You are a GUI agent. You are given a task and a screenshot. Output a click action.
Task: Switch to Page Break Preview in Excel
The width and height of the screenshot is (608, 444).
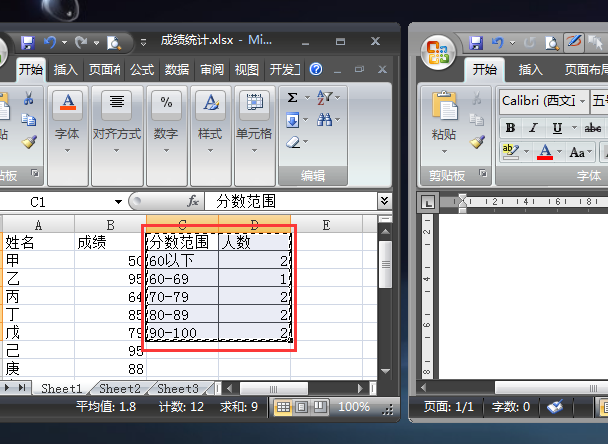320,407
